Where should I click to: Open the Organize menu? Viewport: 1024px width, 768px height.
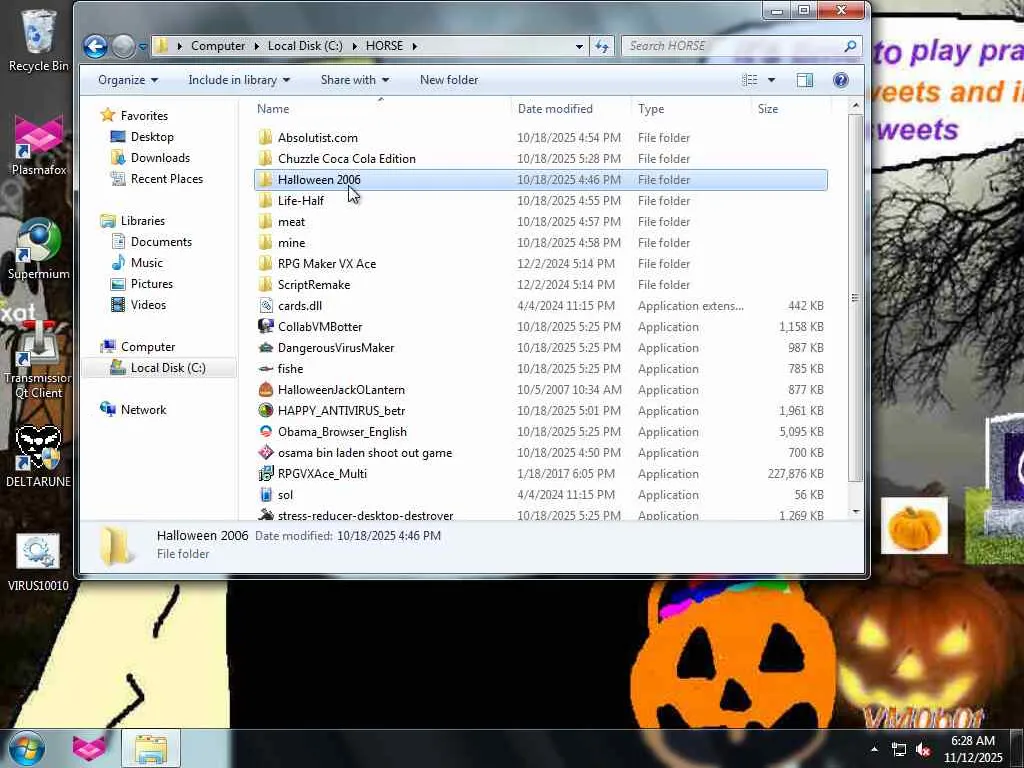(128, 80)
